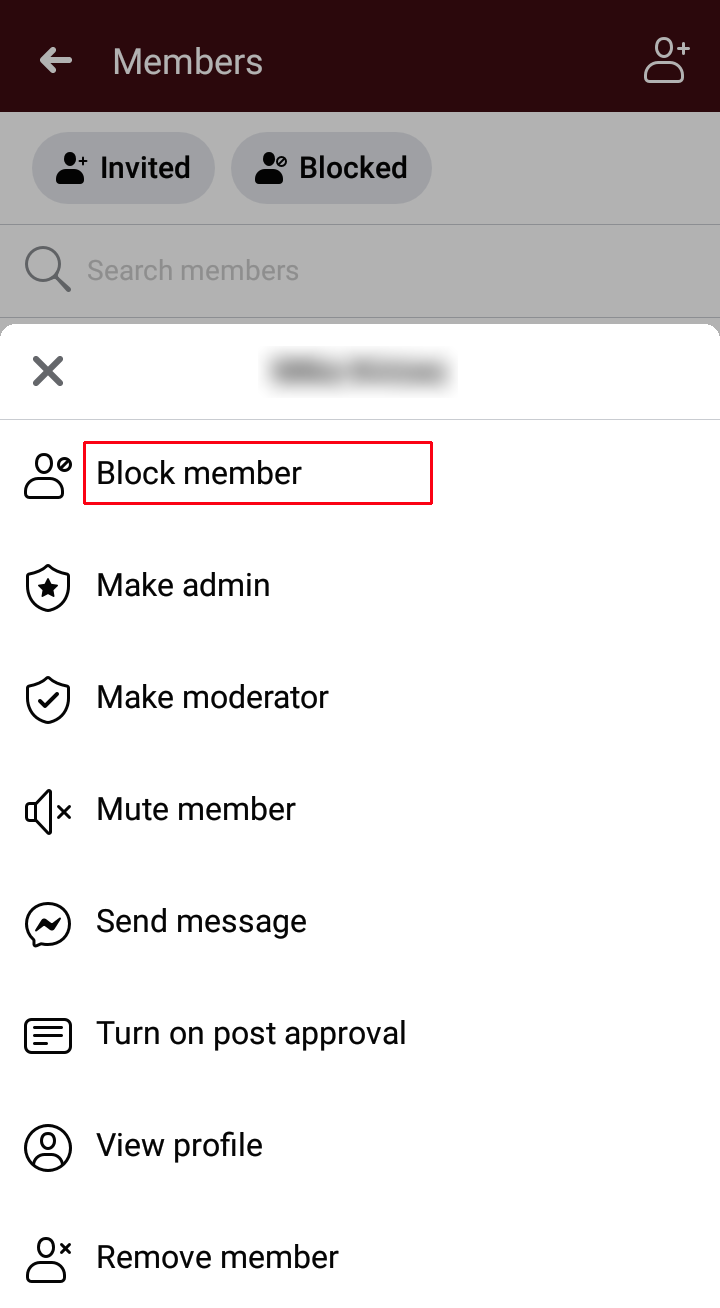Enable the Blocked filter chip
Image resolution: width=720 pixels, height=1308 pixels.
point(330,168)
